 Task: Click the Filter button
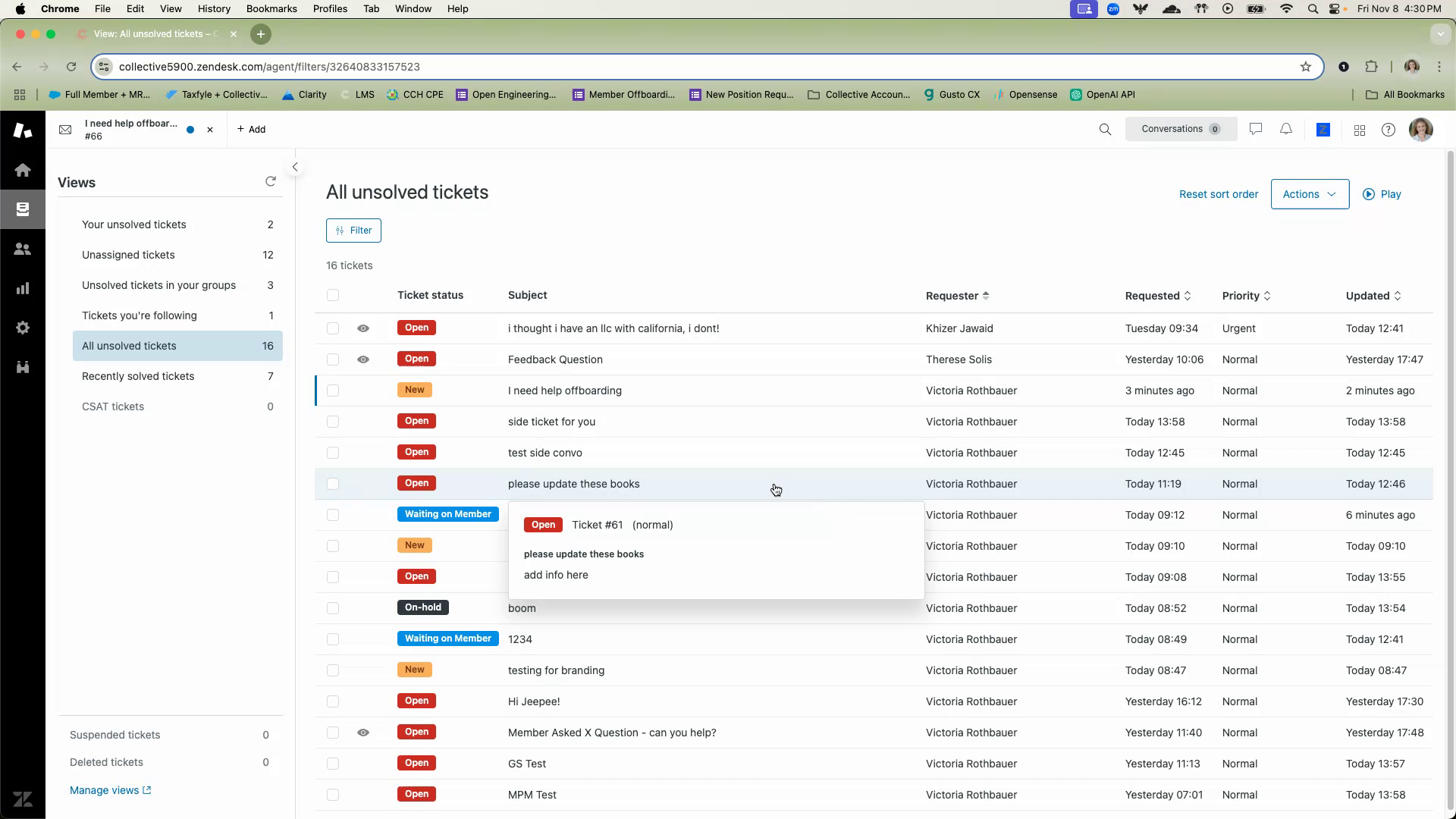[x=353, y=231]
